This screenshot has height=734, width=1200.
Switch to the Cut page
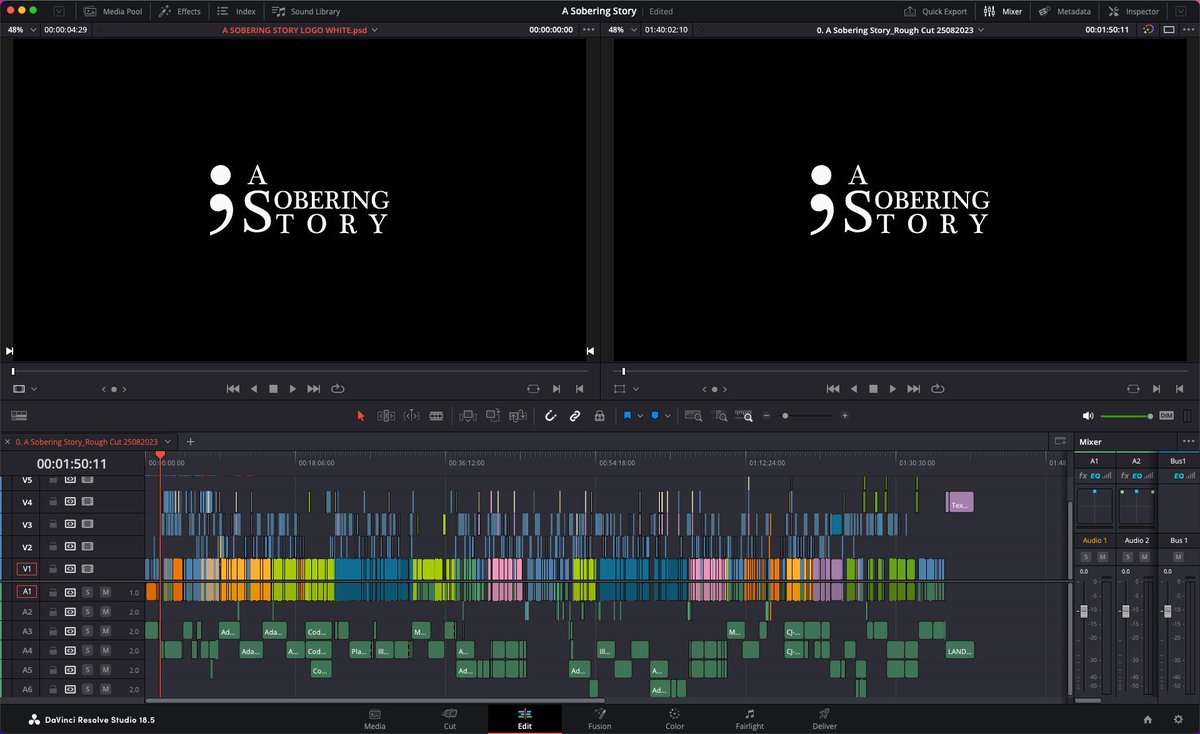click(x=450, y=719)
